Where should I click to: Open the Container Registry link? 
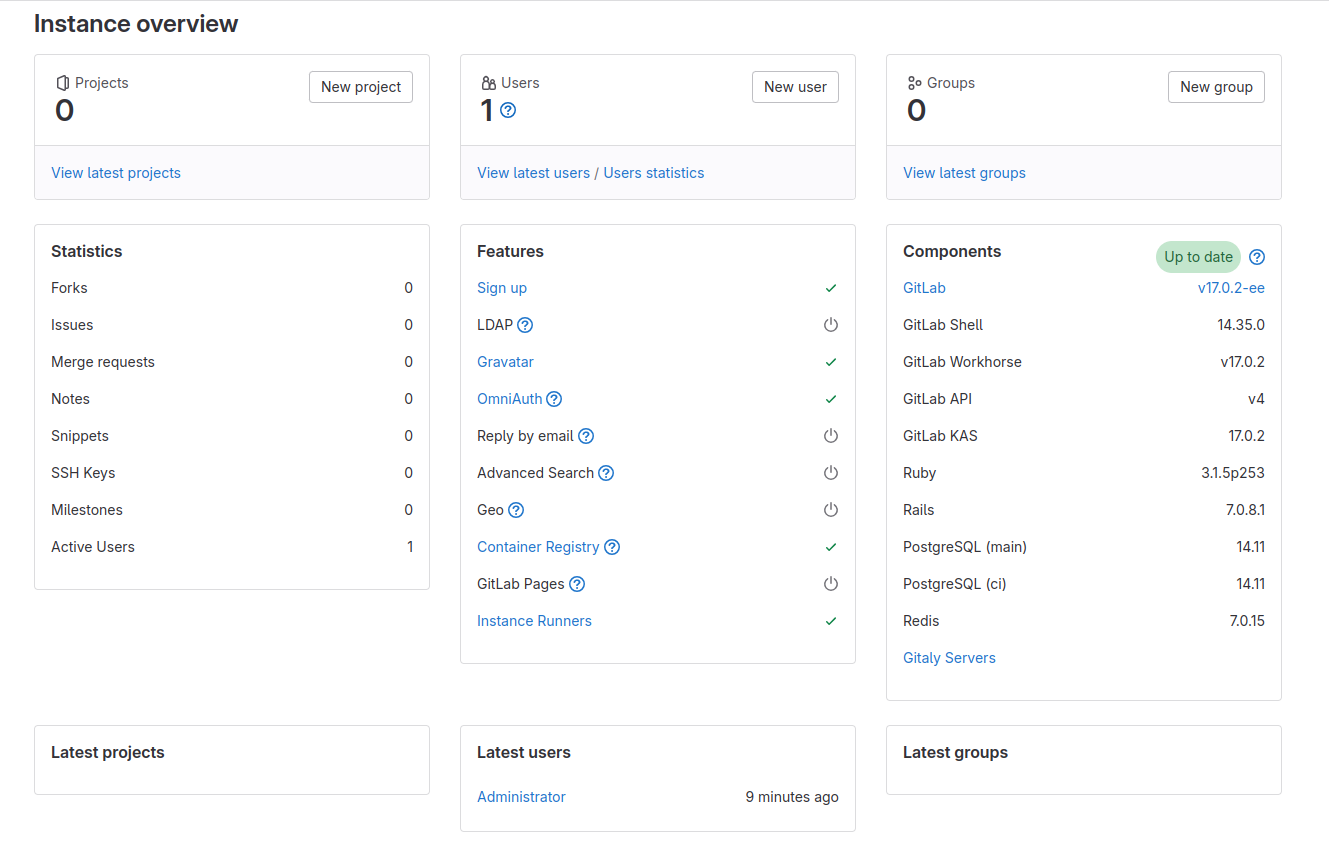[538, 547]
